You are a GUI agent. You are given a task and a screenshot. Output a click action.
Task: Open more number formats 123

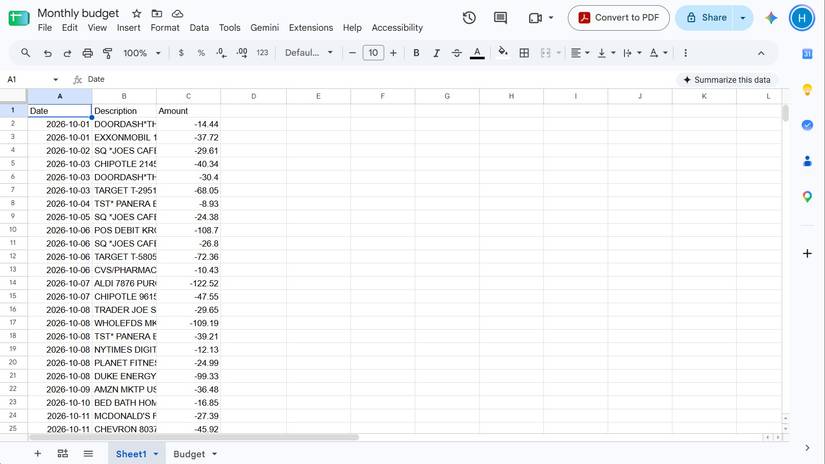262,53
